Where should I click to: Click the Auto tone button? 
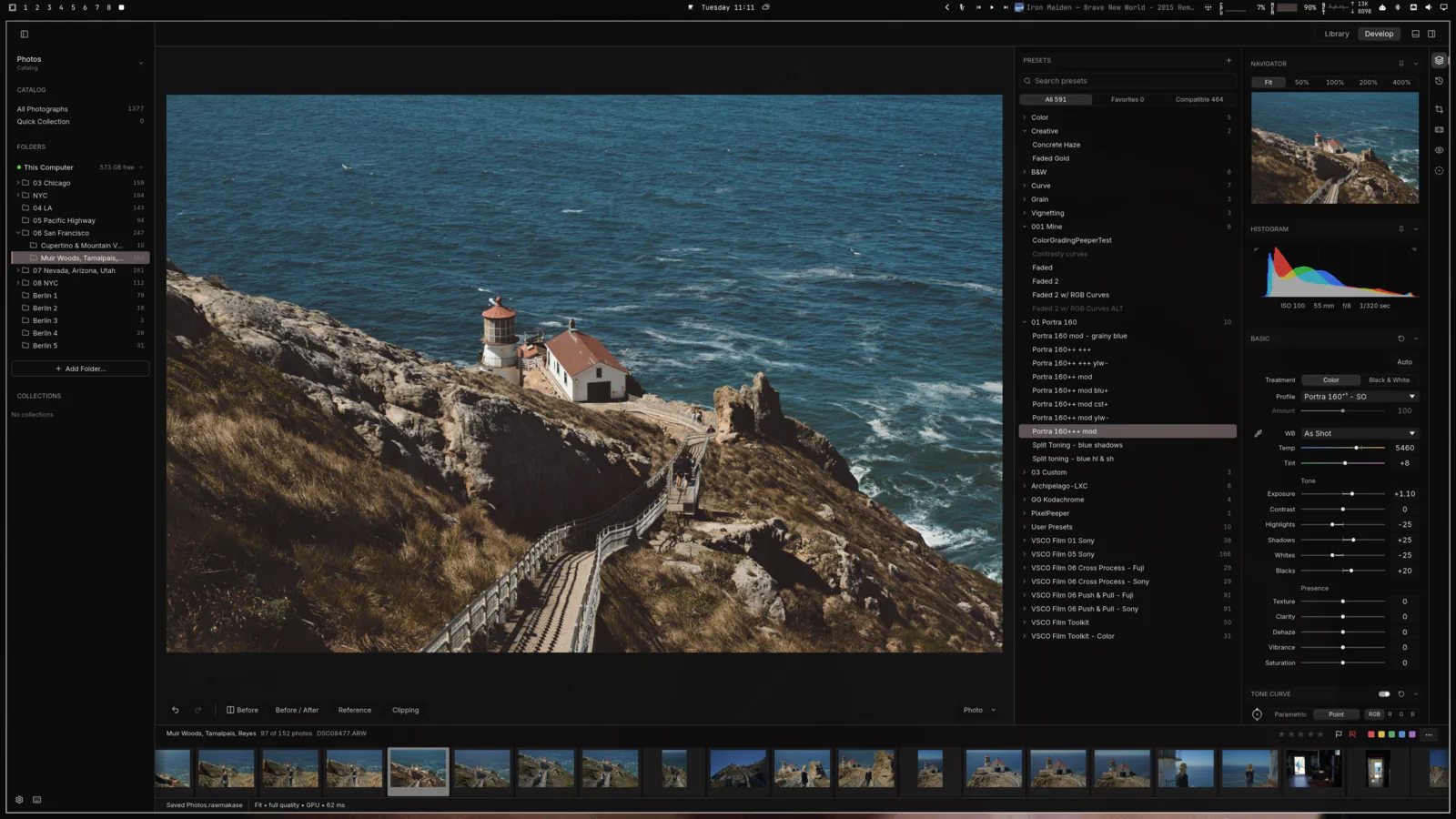[1404, 362]
